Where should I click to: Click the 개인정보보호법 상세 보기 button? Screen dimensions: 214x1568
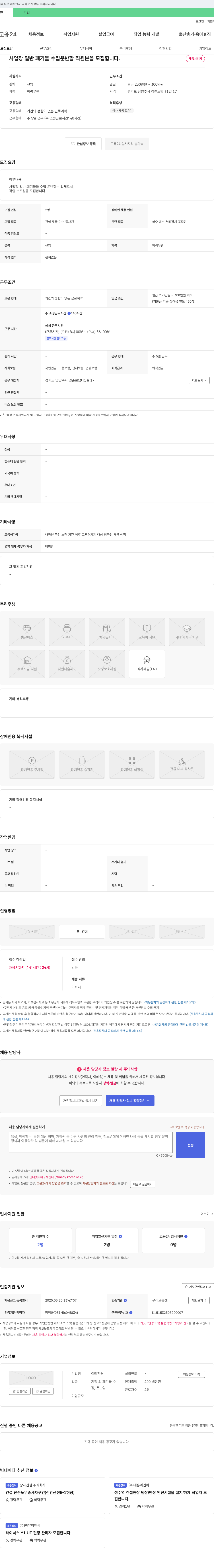click(81, 1101)
